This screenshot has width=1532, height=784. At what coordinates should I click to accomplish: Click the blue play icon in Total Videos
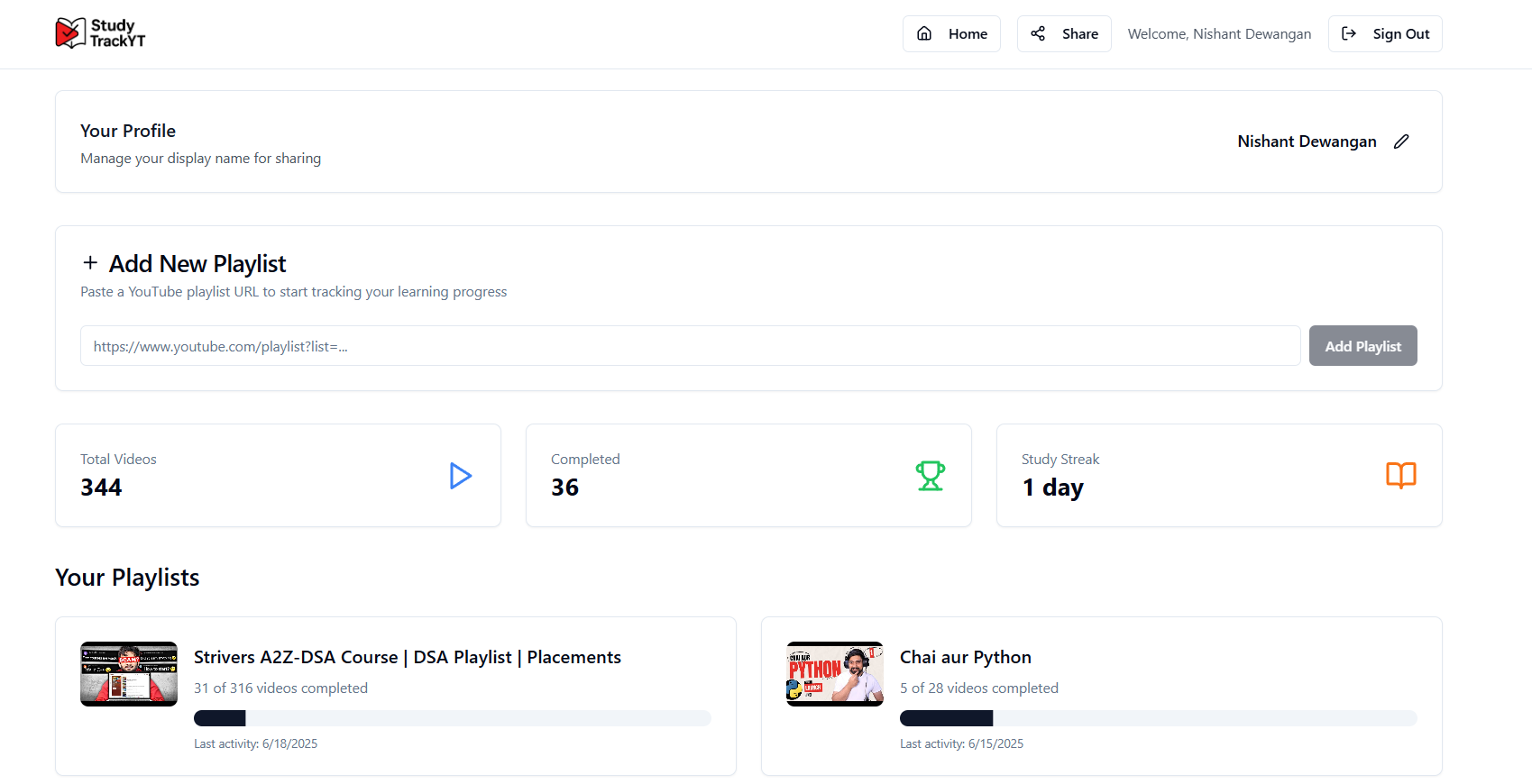click(461, 476)
